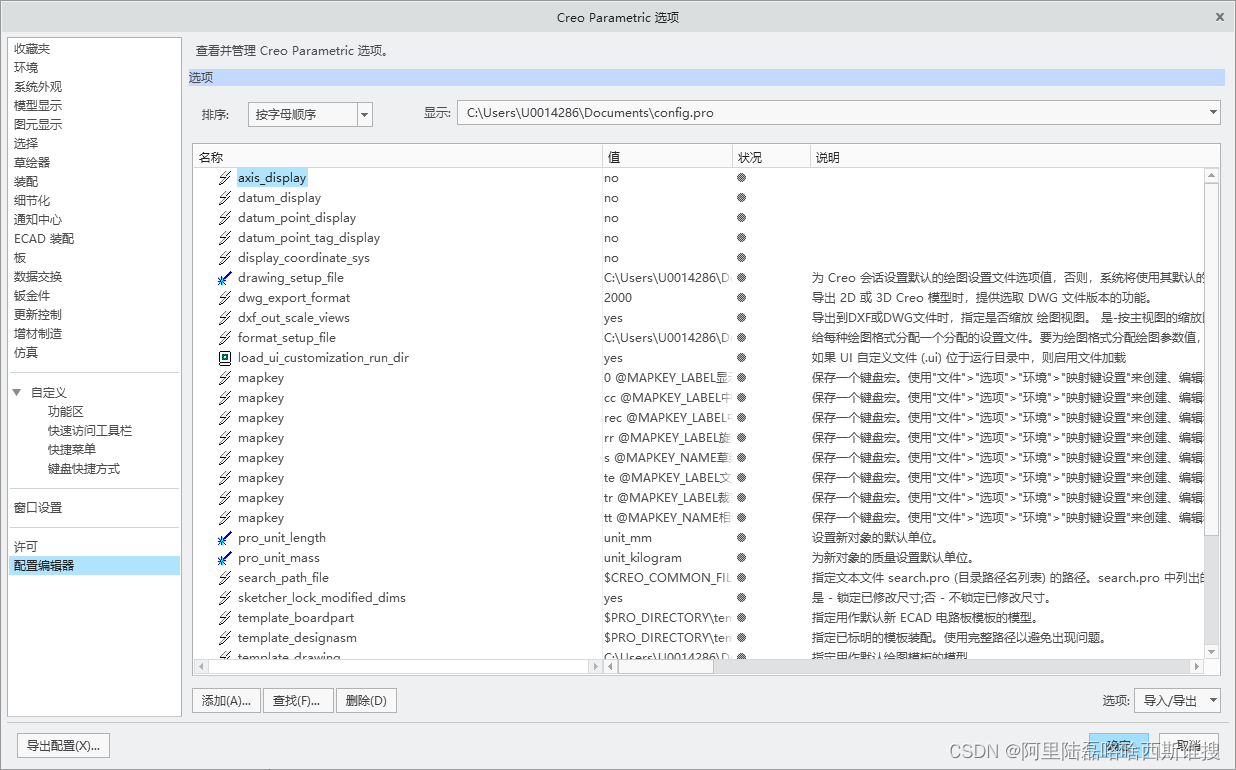Click the status dot for axis_display row
This screenshot has height=770, width=1236.
[x=742, y=178]
